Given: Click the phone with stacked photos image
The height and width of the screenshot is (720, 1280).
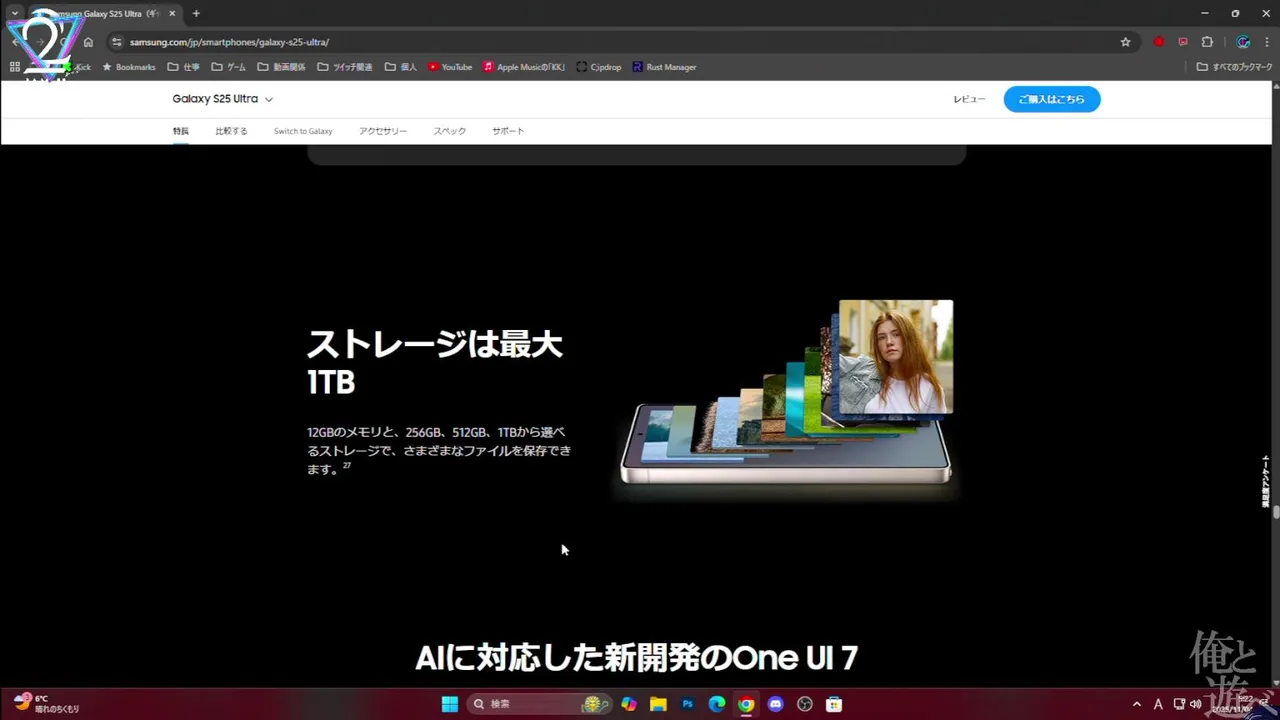Looking at the screenshot, I should tap(786, 395).
